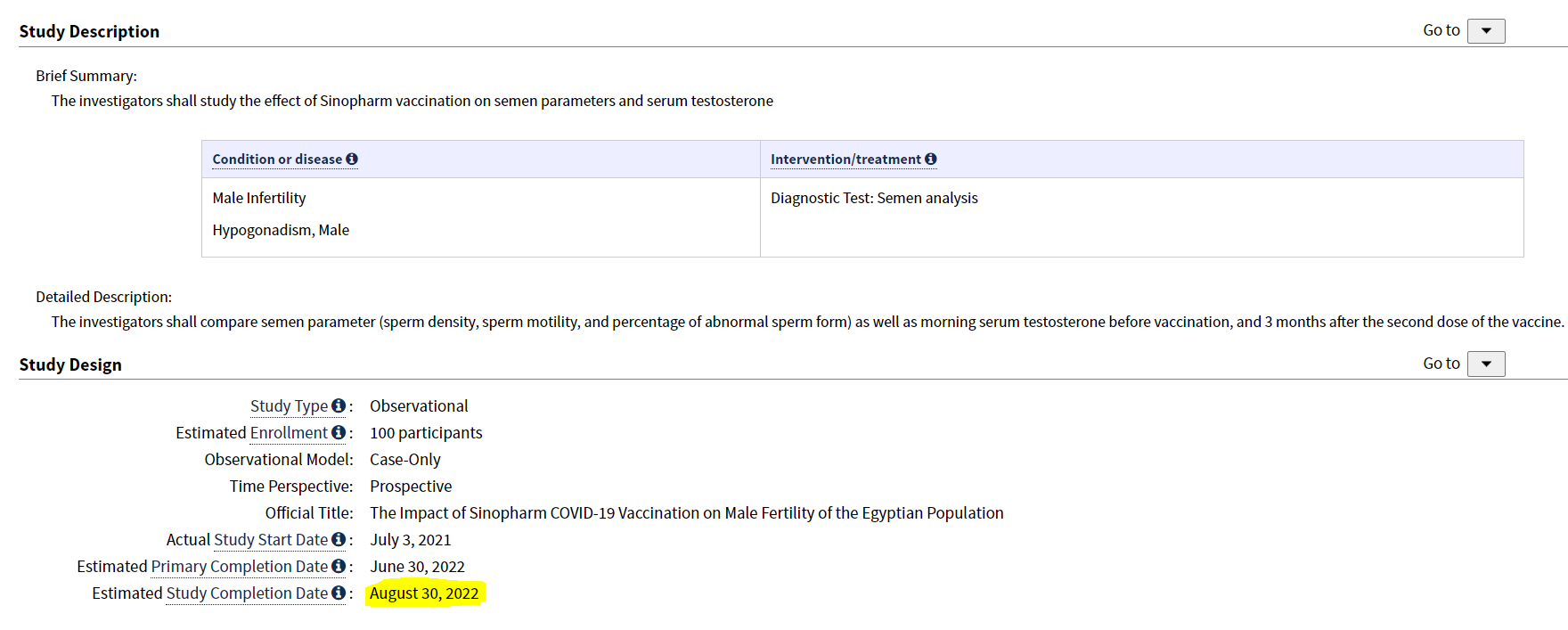Screen dimensions: 1568x630
Task: Open the Intervention/treatment header link
Action: tap(845, 159)
